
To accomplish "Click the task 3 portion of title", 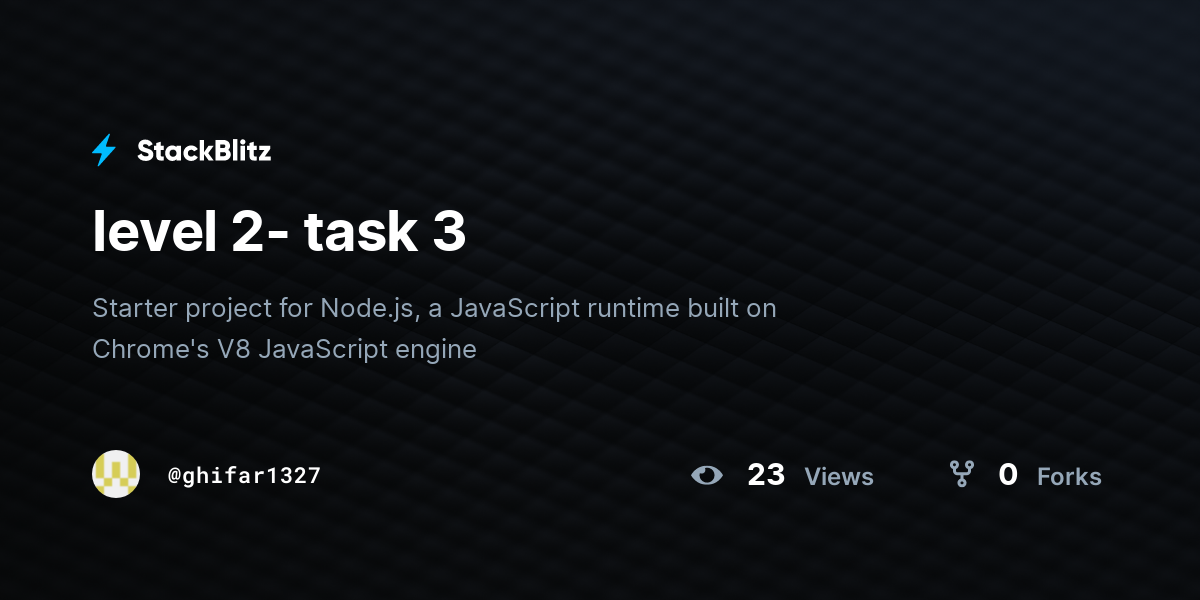I will click(385, 231).
